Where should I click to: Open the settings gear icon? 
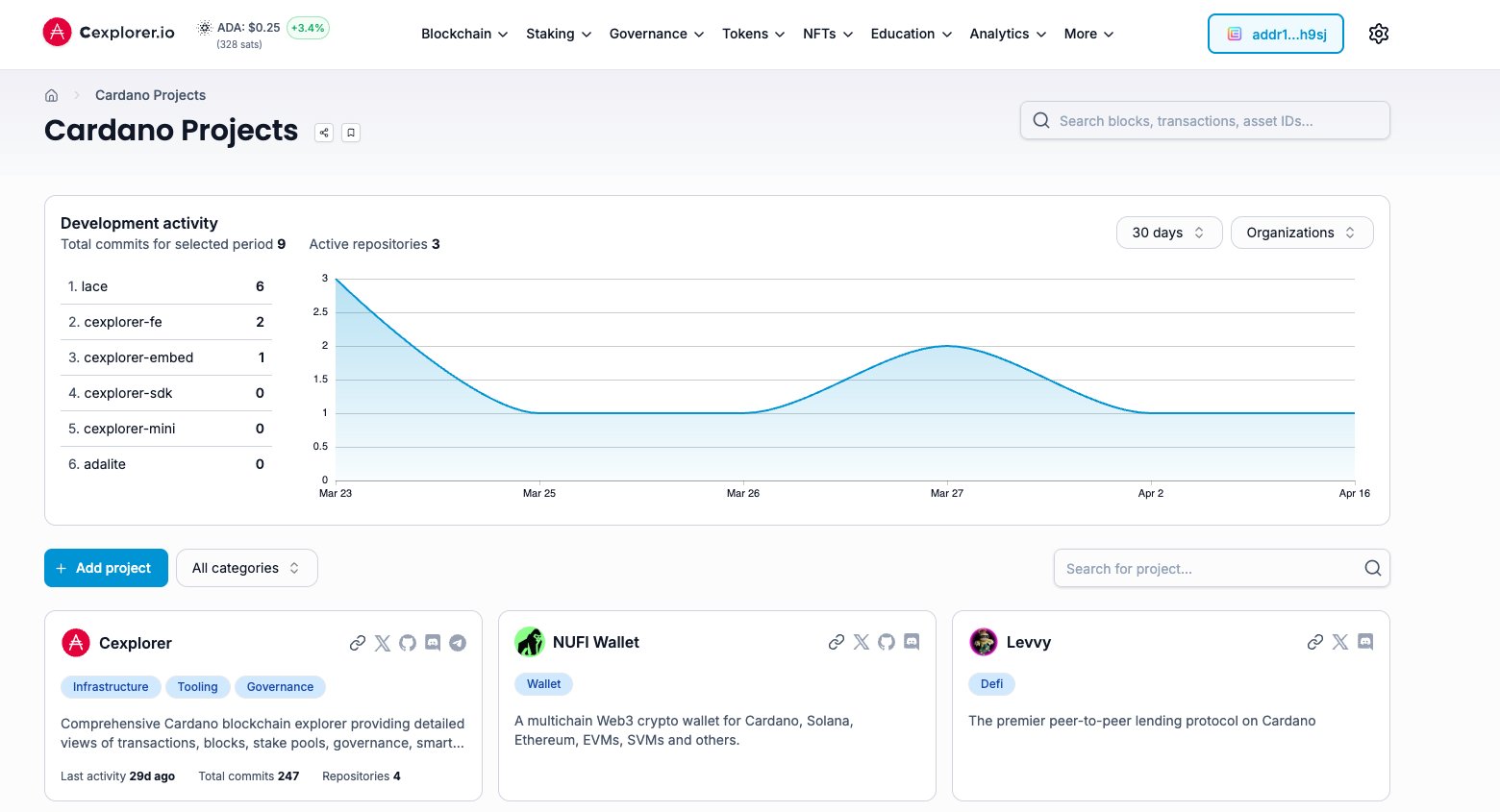point(1378,34)
